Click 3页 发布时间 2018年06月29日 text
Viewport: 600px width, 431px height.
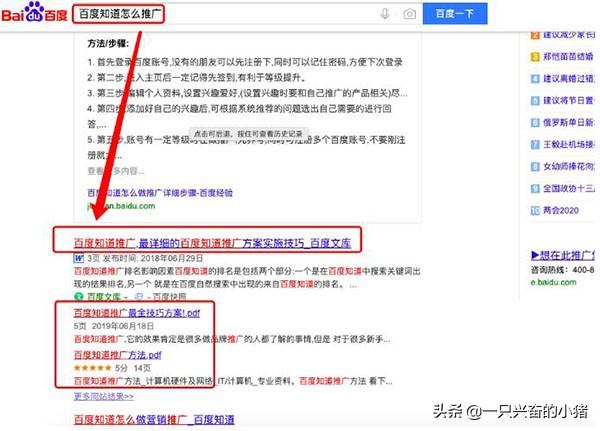click(145, 258)
